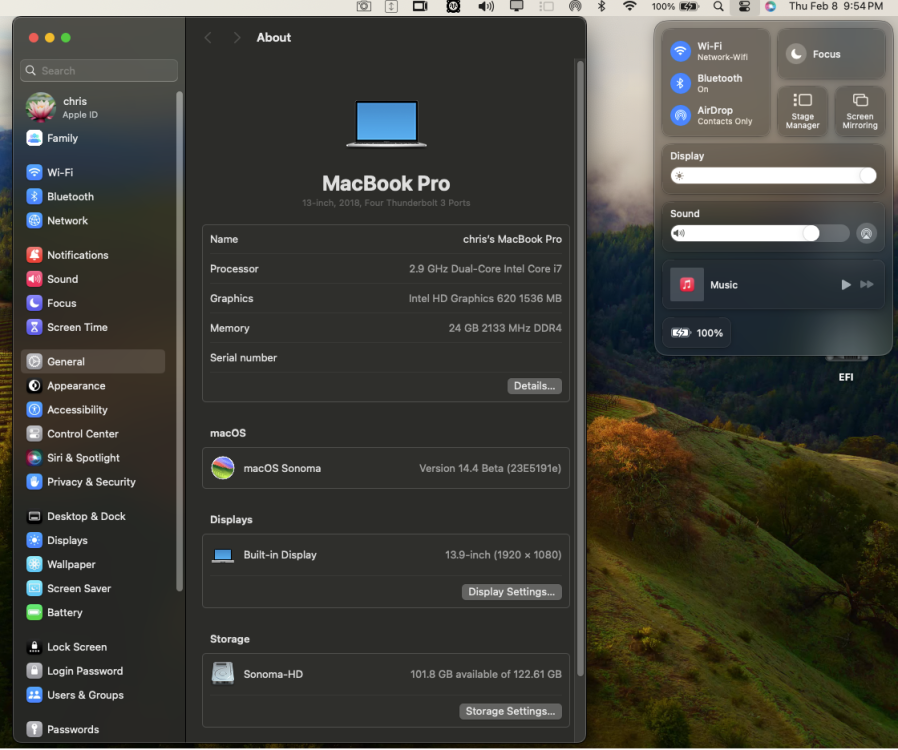Open Bluetooth menu in menu bar

(x=601, y=7)
